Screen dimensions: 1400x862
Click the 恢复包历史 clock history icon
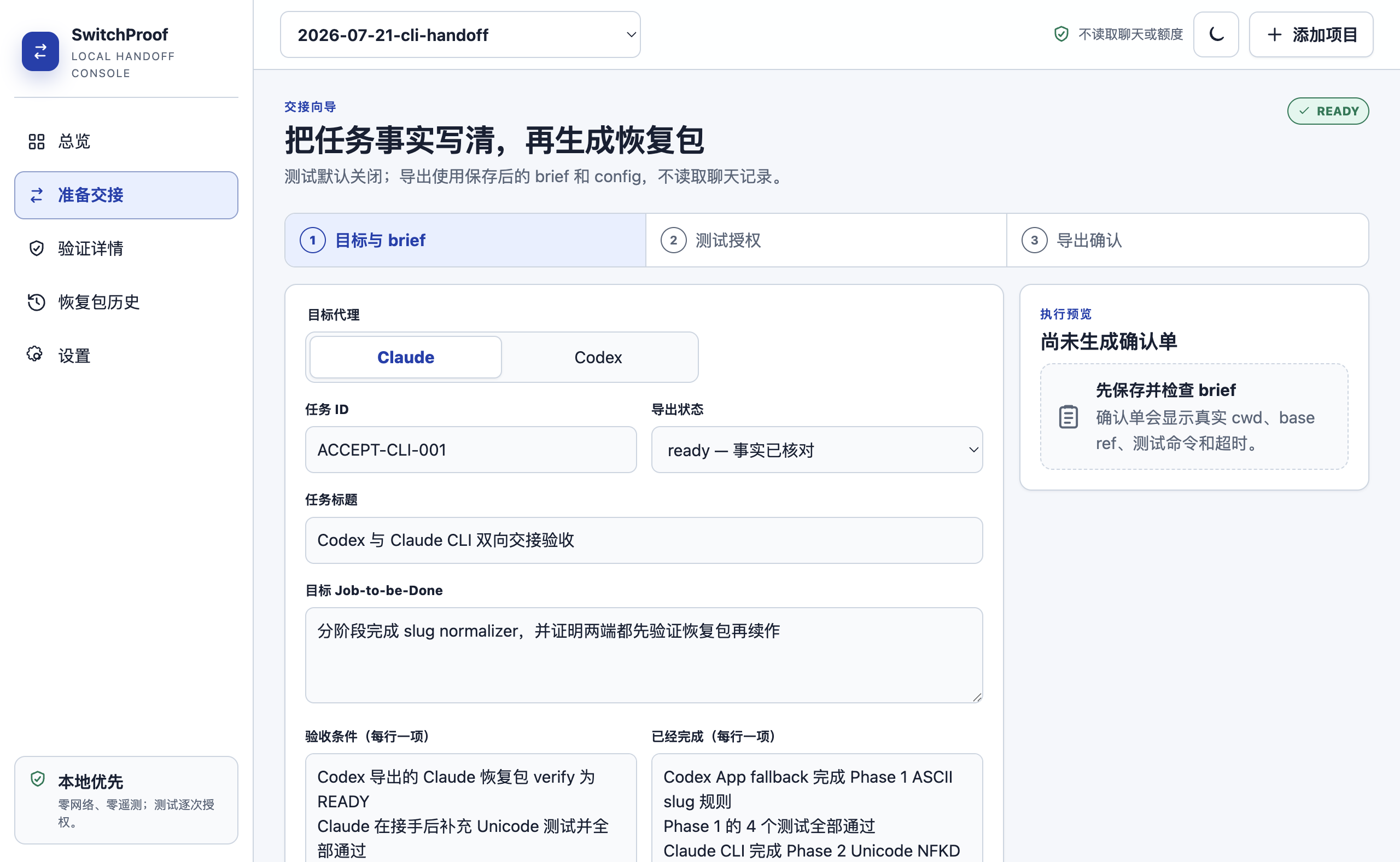pos(37,302)
